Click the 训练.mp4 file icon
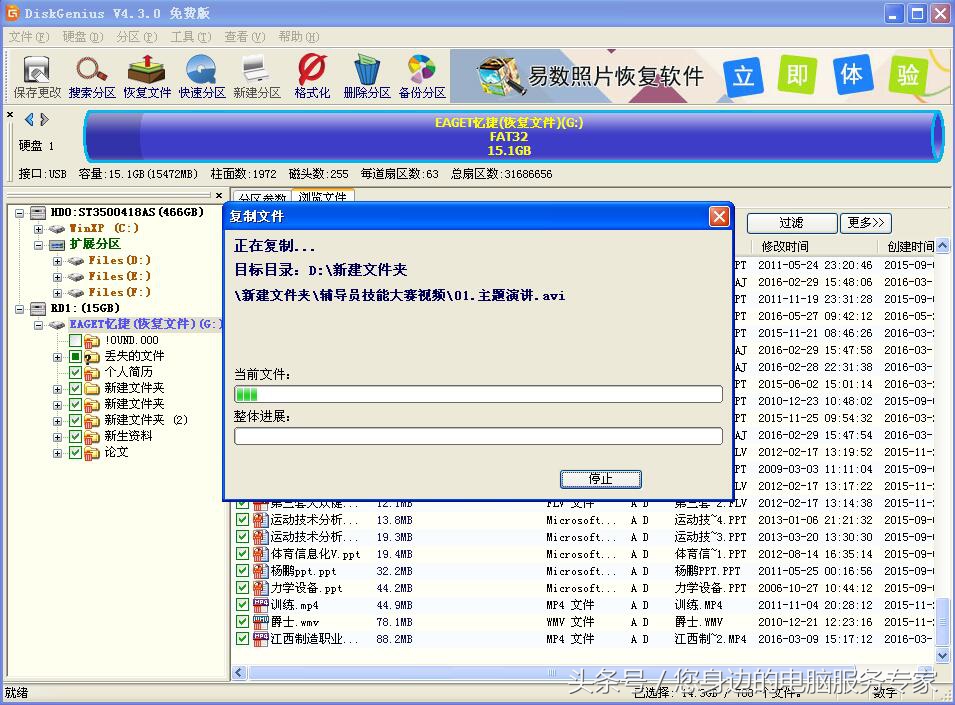 pos(261,605)
